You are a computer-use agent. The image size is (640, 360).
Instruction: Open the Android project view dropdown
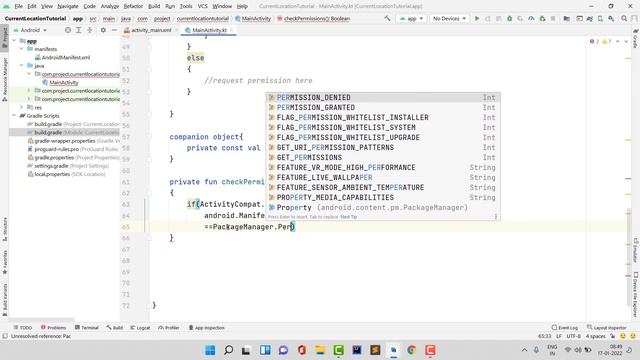pos(31,30)
